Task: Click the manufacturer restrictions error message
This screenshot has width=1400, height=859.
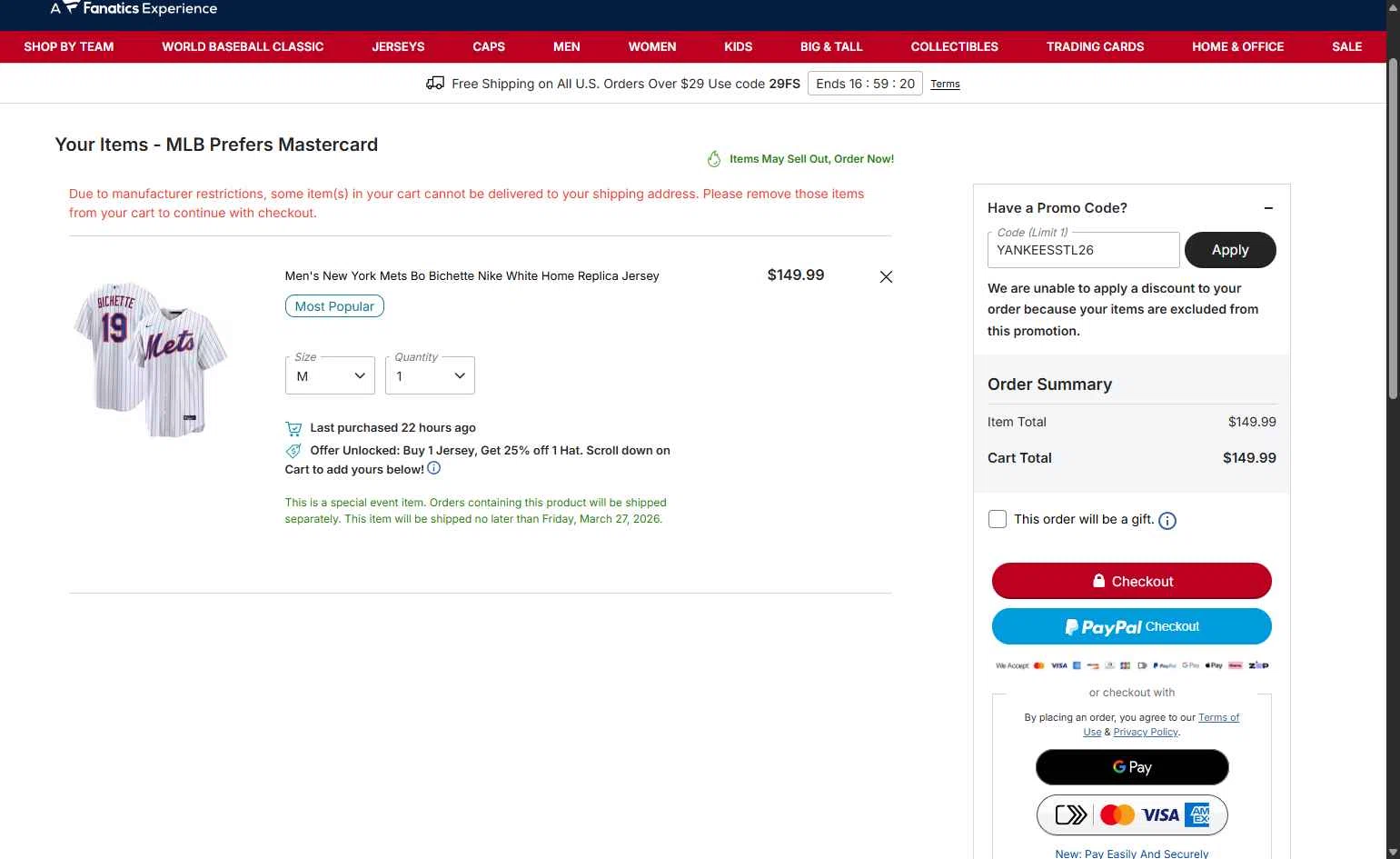Action: tap(466, 204)
